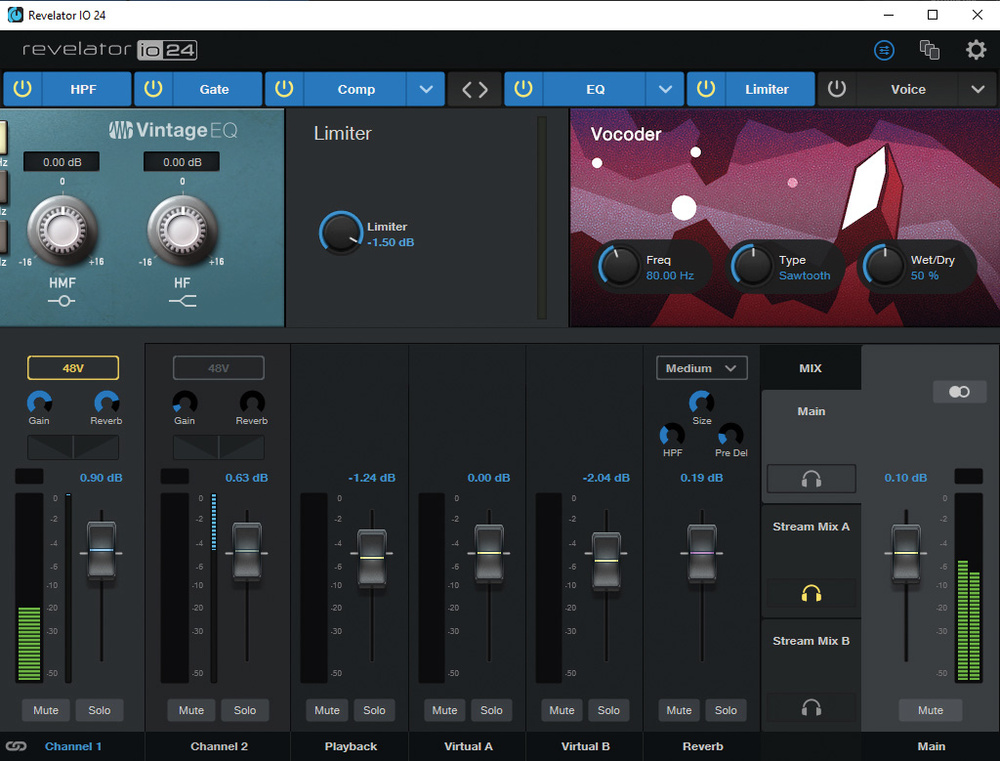Disable the Gate power button

[153, 89]
